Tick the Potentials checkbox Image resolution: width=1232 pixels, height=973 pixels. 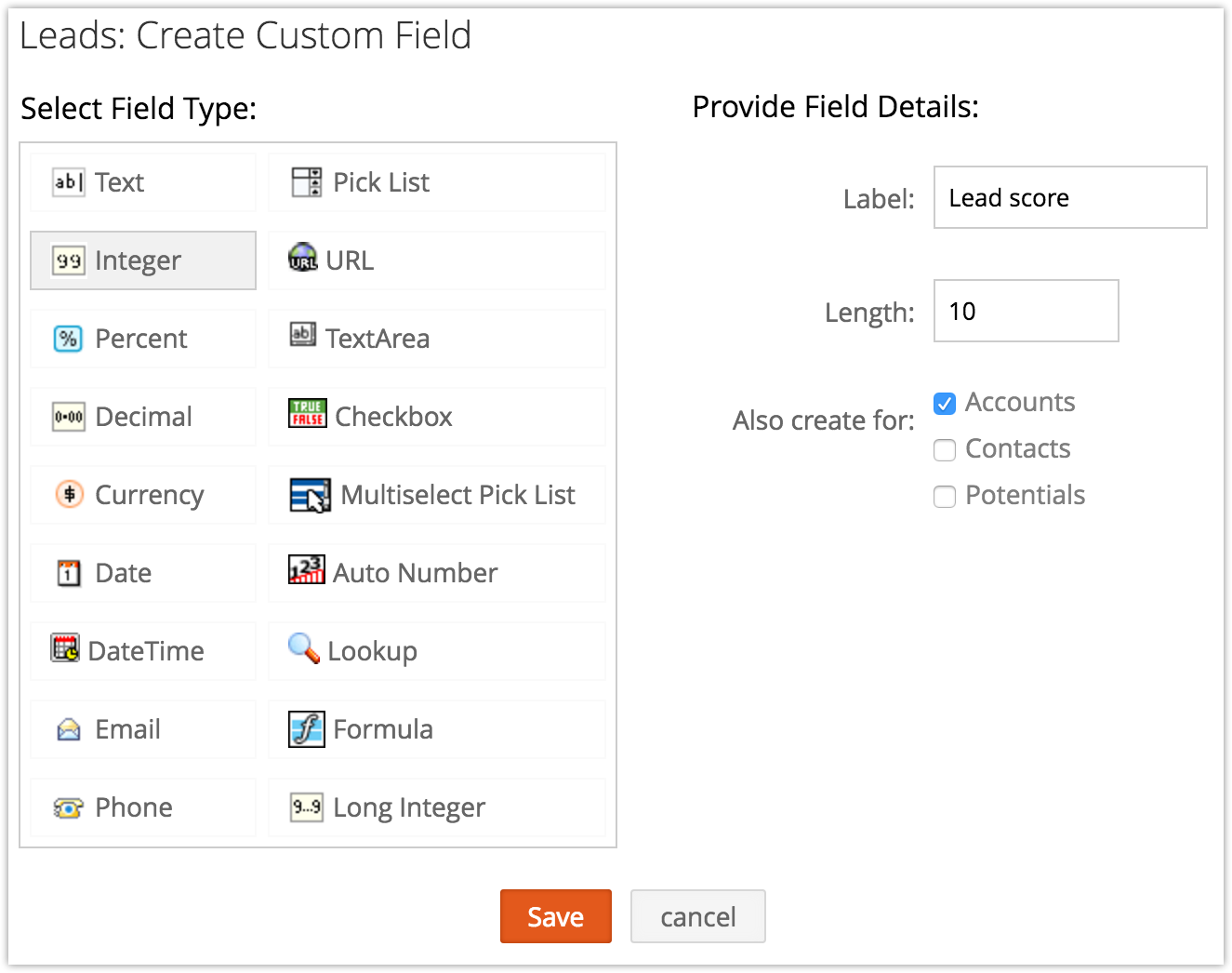[x=945, y=497]
